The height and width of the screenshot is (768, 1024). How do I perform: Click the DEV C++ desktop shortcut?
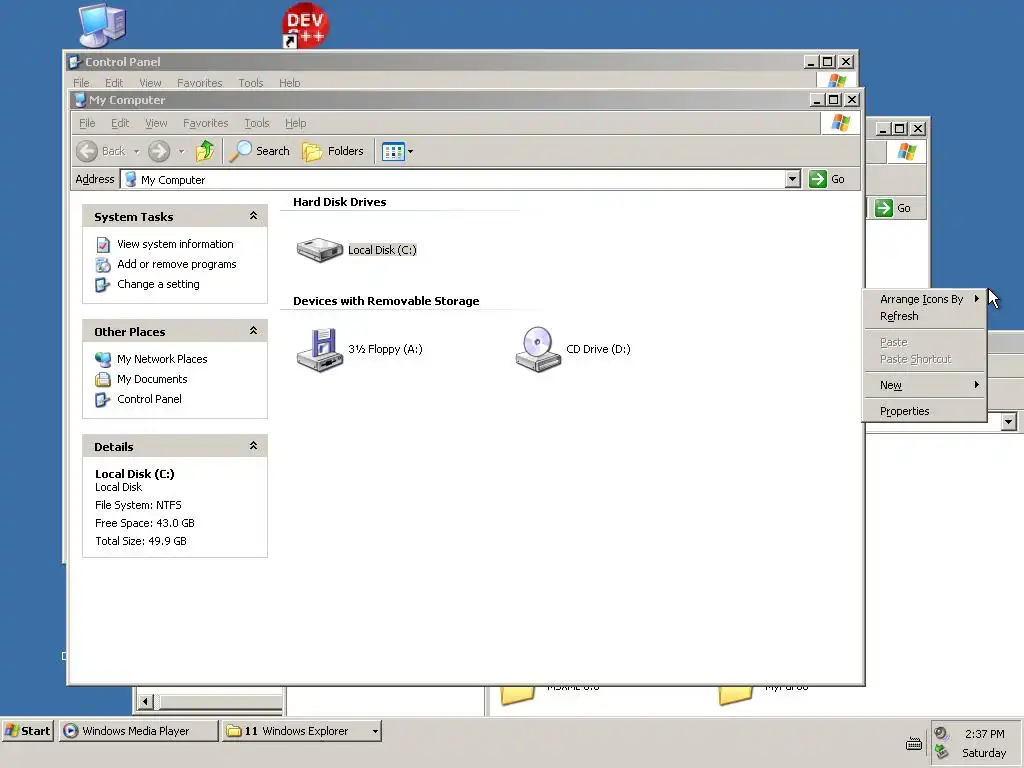(305, 25)
